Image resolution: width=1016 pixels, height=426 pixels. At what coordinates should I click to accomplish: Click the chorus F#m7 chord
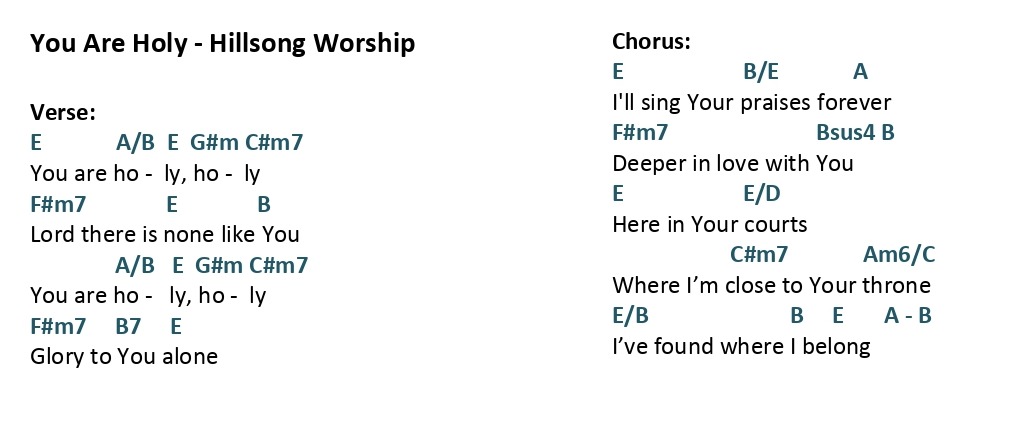pos(640,132)
